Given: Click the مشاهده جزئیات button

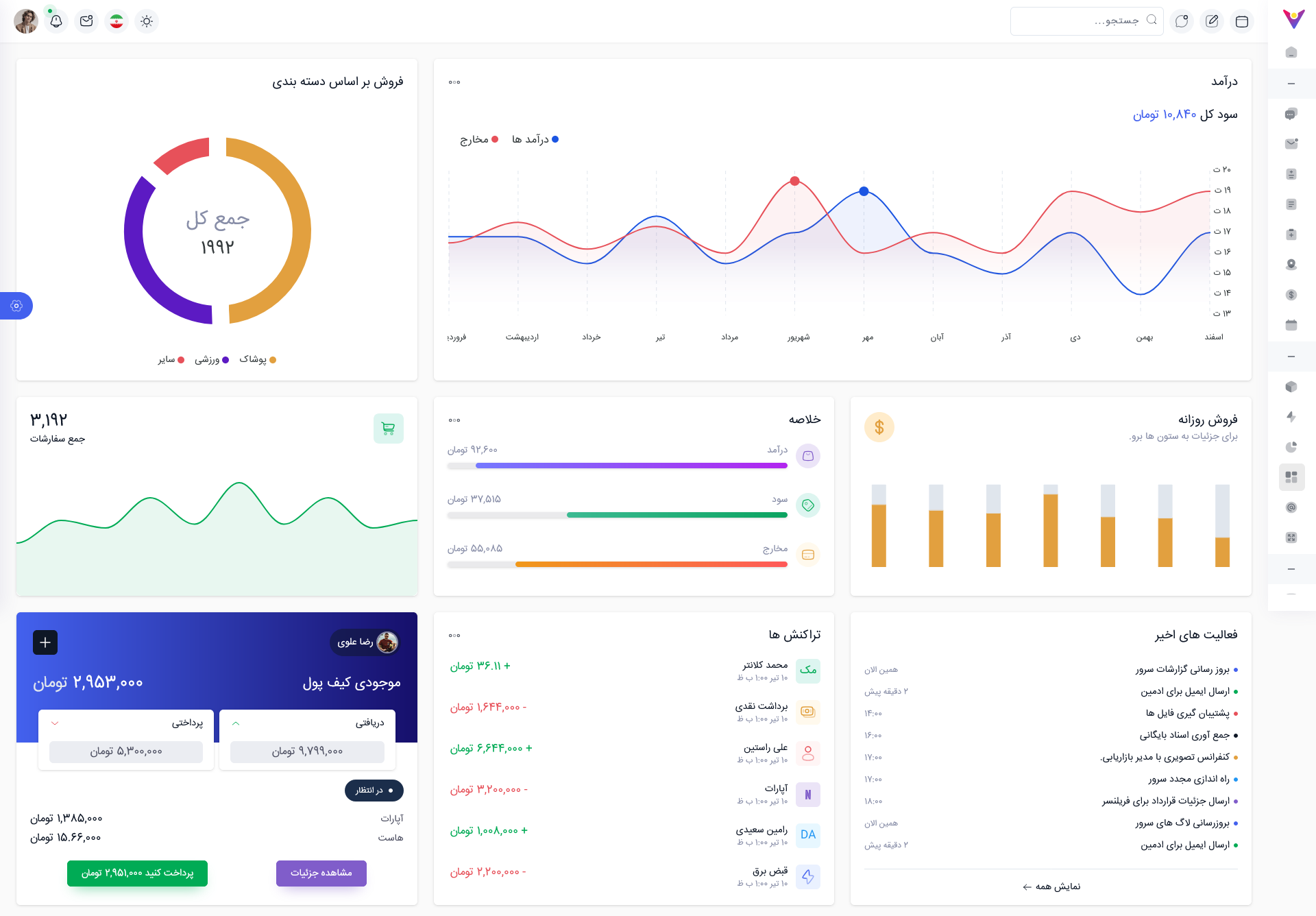Looking at the screenshot, I should 321,873.
